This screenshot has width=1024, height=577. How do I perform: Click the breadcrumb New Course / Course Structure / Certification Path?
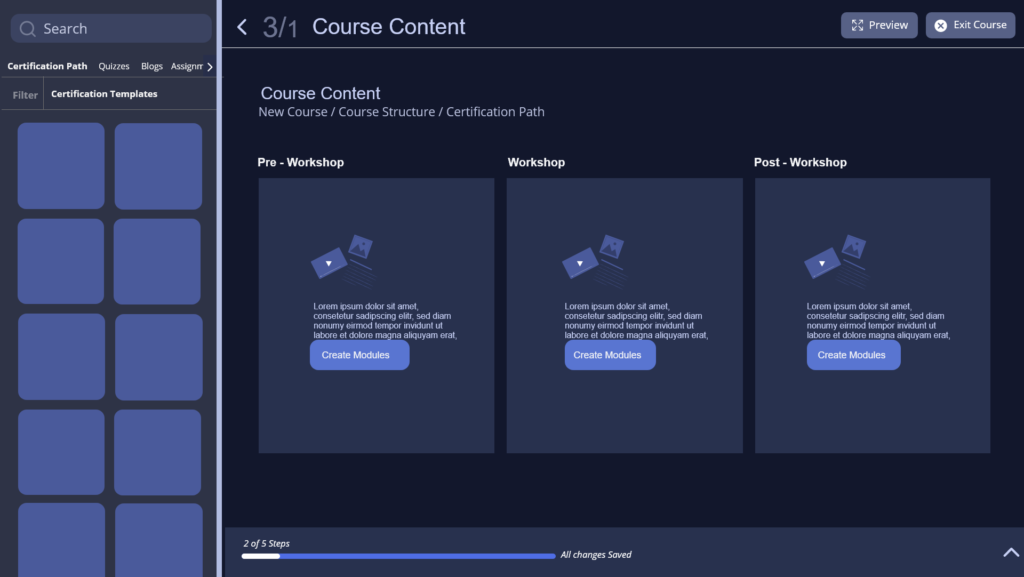[401, 112]
